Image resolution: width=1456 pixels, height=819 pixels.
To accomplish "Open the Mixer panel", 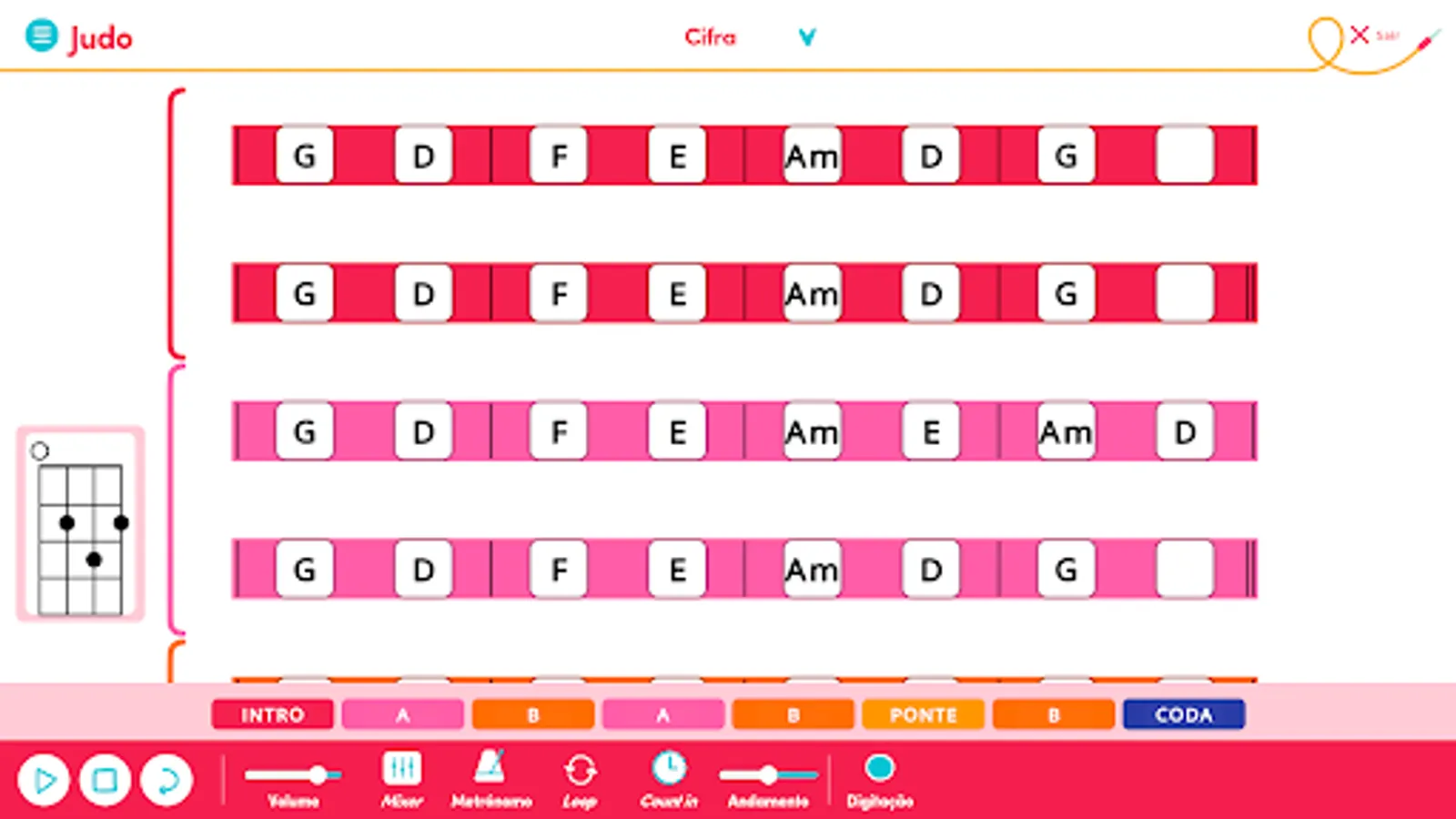I will pos(402,769).
